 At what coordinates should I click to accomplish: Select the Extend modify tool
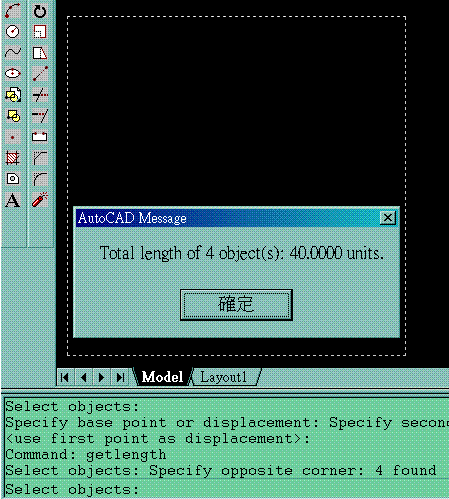[40, 116]
